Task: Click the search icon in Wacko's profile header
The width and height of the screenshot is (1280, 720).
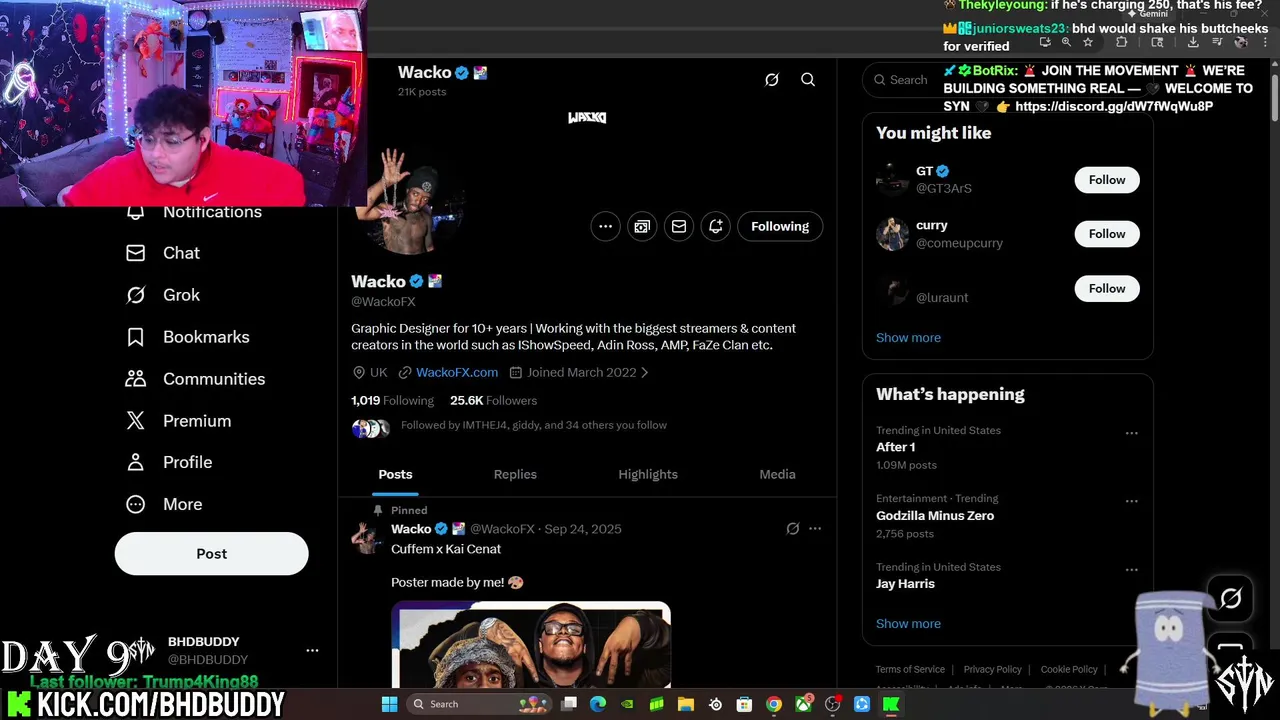Action: tap(808, 80)
